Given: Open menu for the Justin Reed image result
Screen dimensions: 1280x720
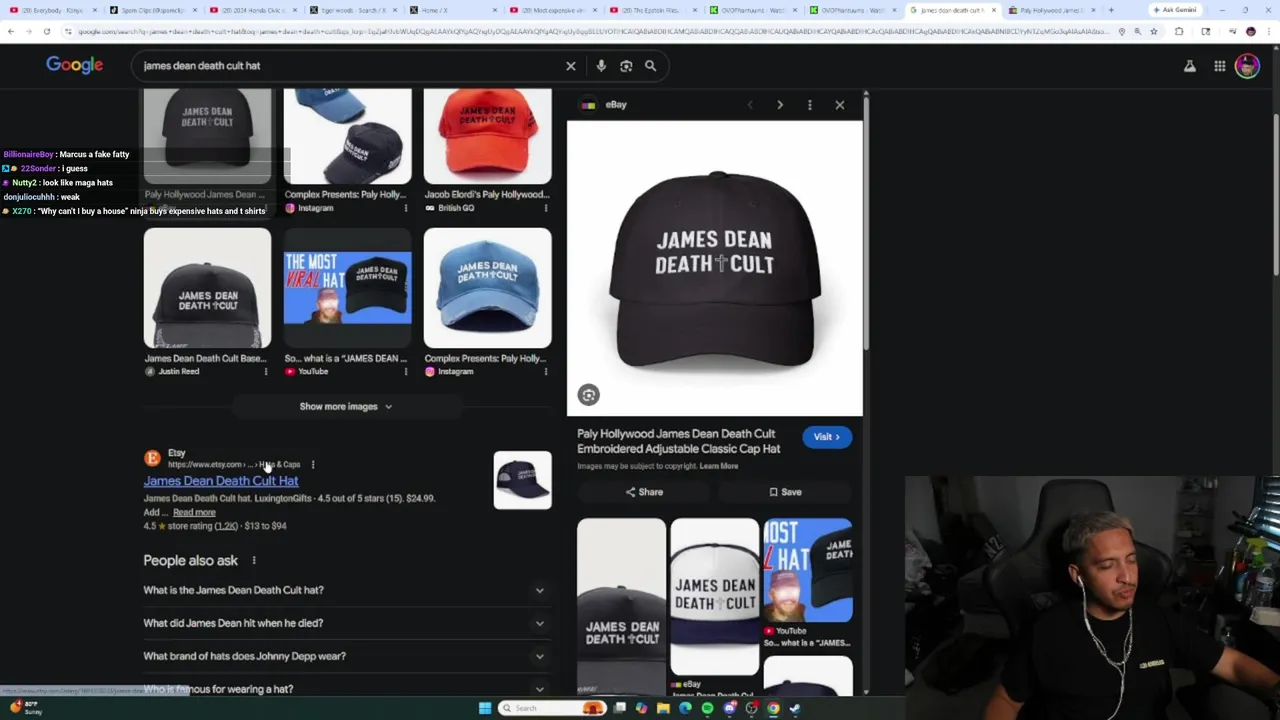Looking at the screenshot, I should pyautogui.click(x=266, y=372).
